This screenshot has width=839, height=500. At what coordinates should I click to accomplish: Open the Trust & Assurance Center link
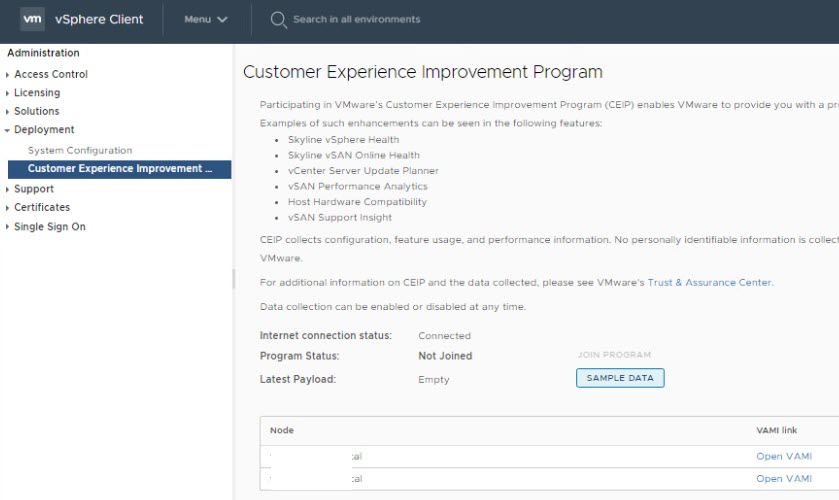pos(709,283)
